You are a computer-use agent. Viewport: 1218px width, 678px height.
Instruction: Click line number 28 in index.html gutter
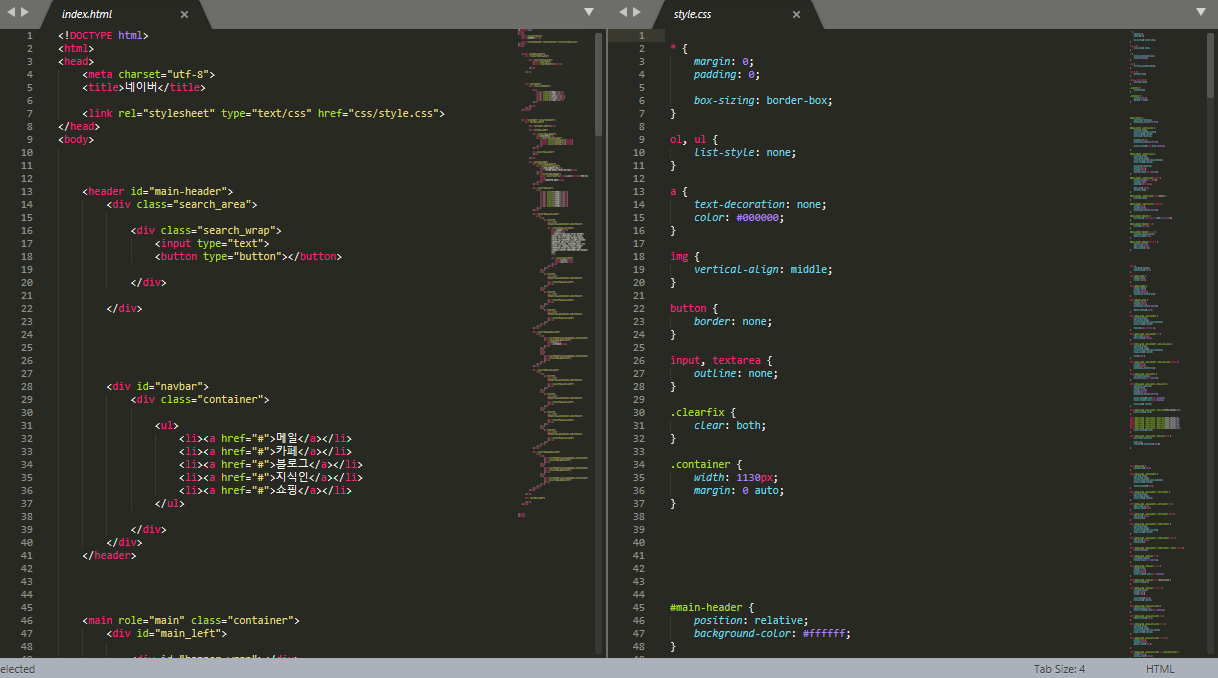click(x=27, y=386)
